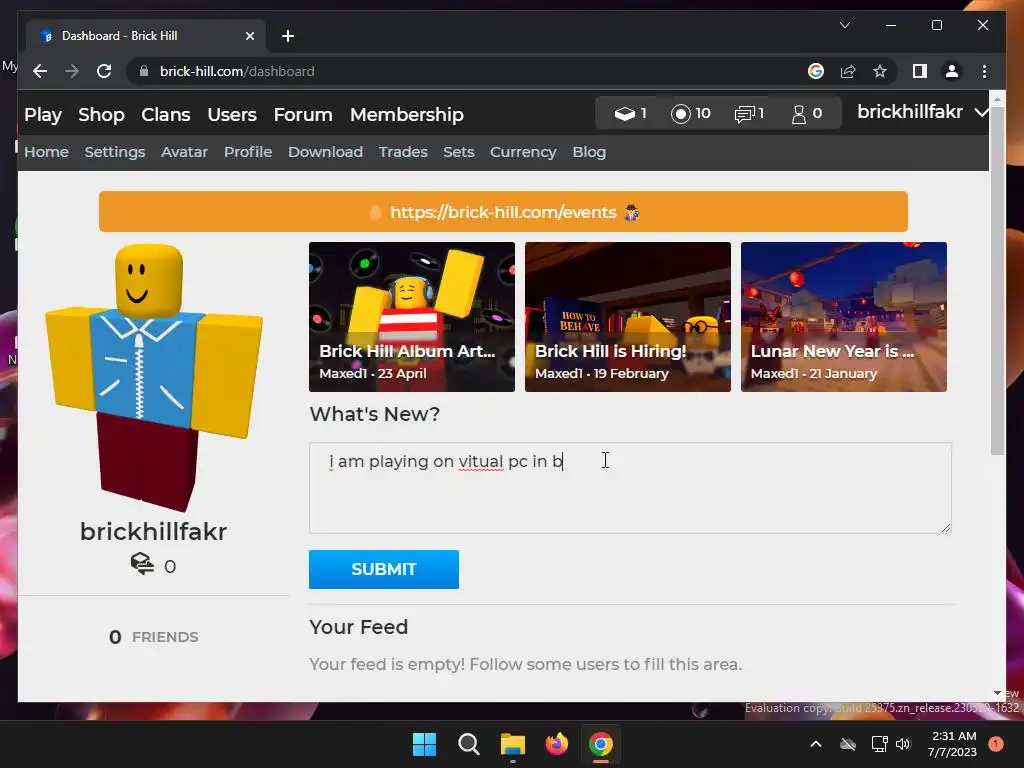This screenshot has height=768, width=1024.
Task: Click the brick-hill.com/events banner link
Action: (x=503, y=212)
